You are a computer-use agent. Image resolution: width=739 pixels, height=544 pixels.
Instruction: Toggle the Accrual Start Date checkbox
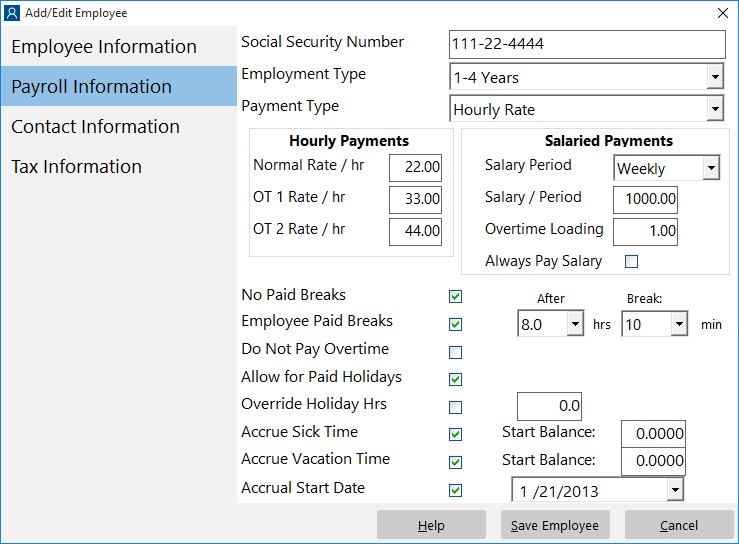455,490
